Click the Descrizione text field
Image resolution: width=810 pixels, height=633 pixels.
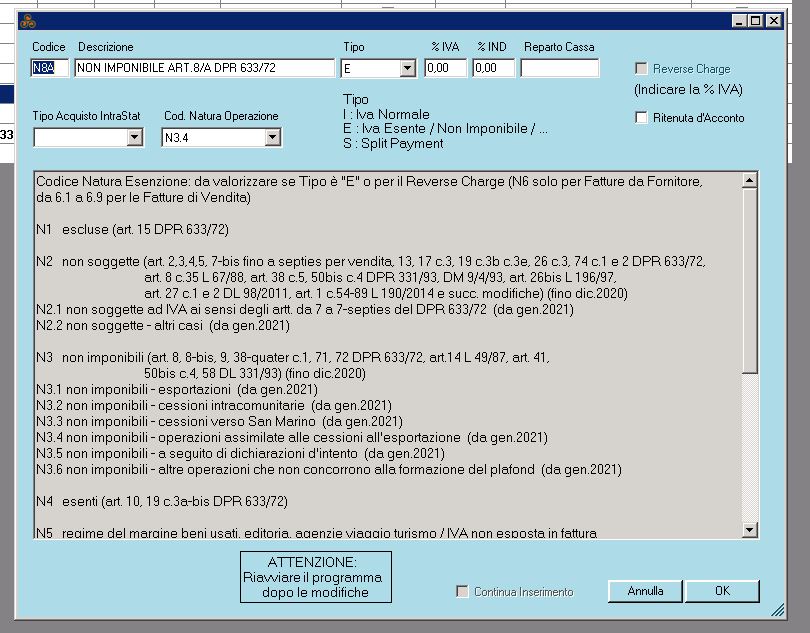[x=205, y=69]
